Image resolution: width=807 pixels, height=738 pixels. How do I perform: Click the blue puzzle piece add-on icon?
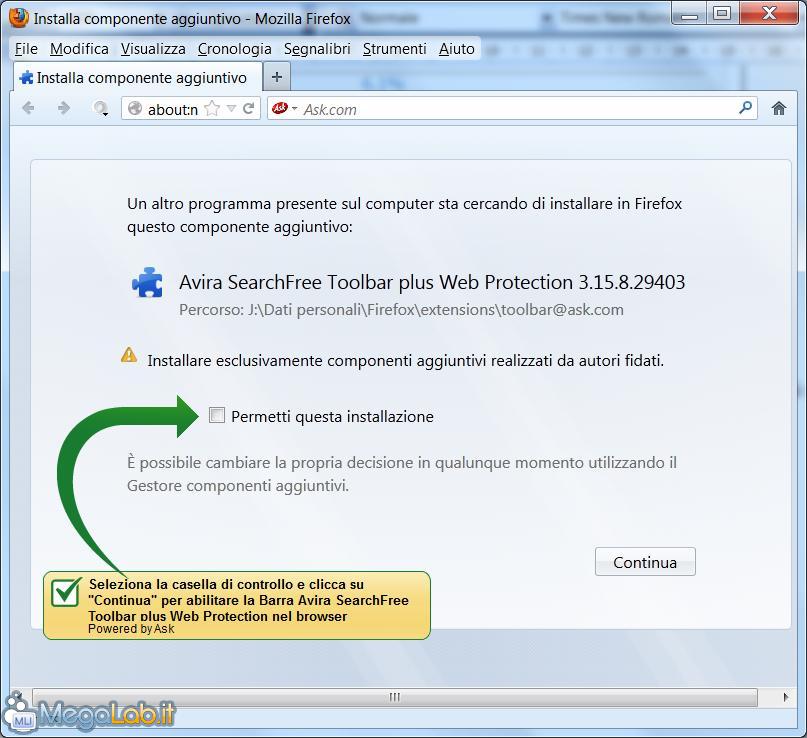(148, 283)
